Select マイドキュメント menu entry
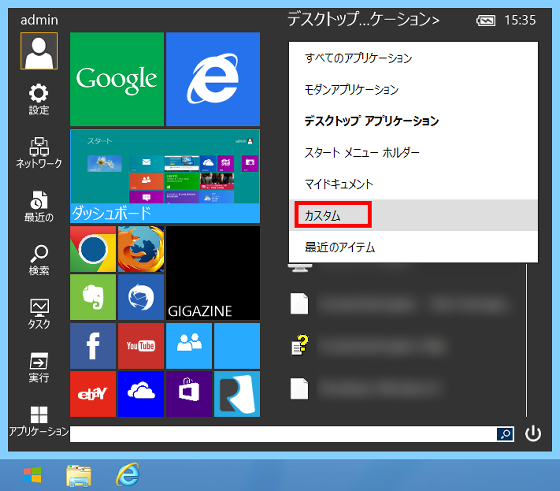The width and height of the screenshot is (560, 491). pyautogui.click(x=413, y=184)
